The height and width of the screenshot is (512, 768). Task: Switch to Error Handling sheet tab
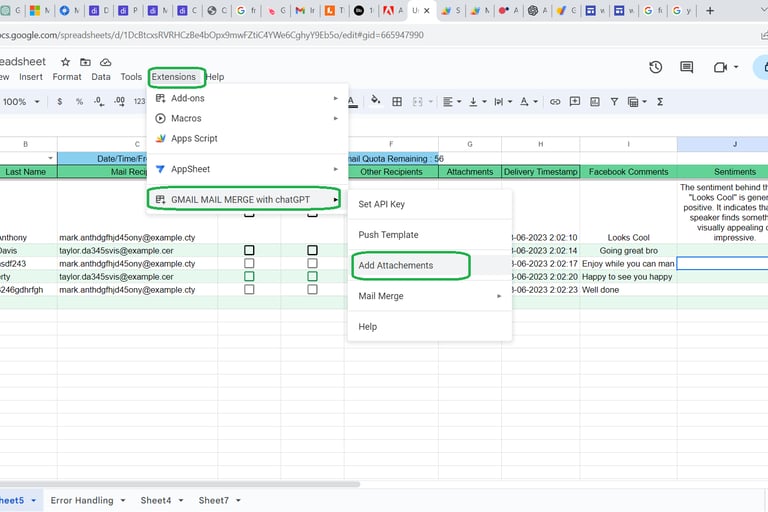(x=82, y=501)
